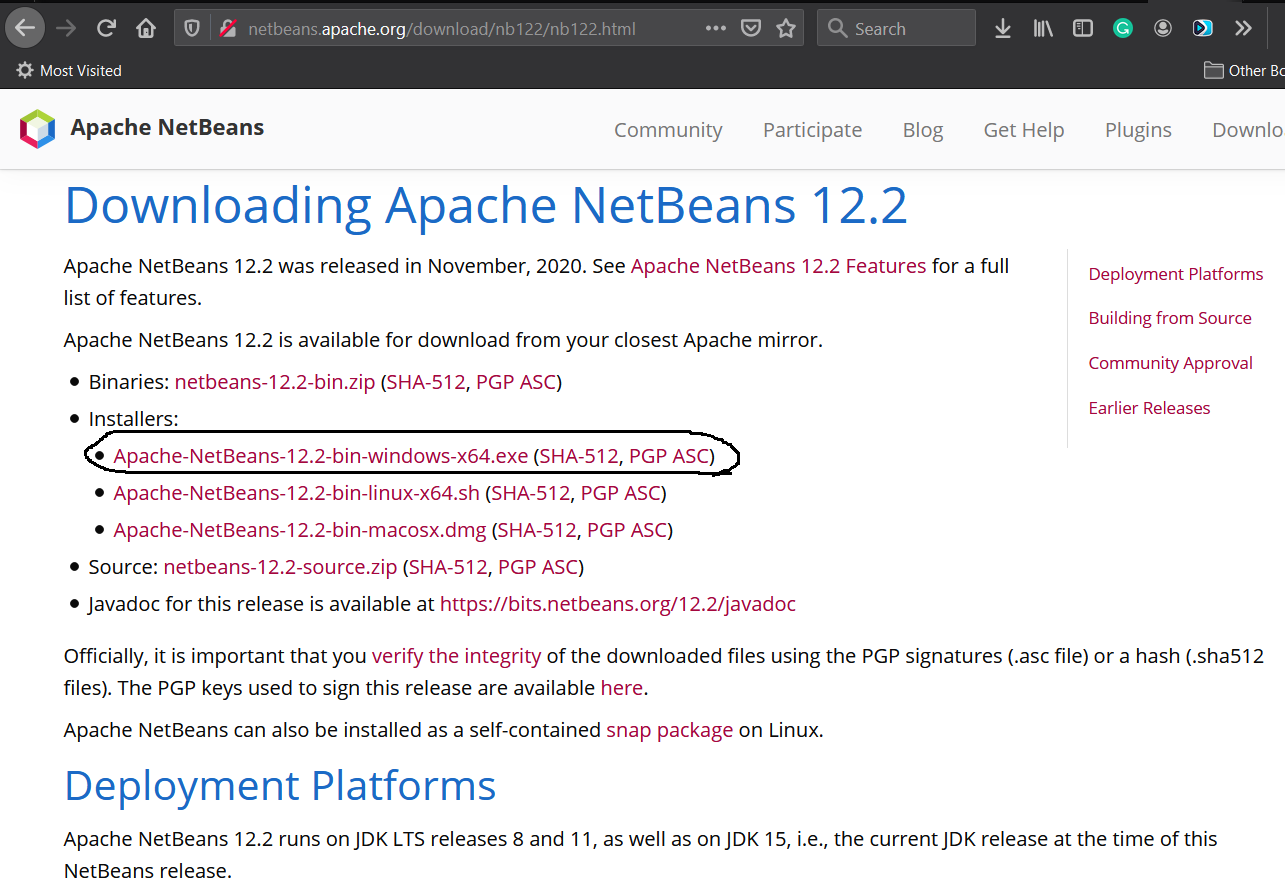Open the Get Help nav item

[1024, 130]
